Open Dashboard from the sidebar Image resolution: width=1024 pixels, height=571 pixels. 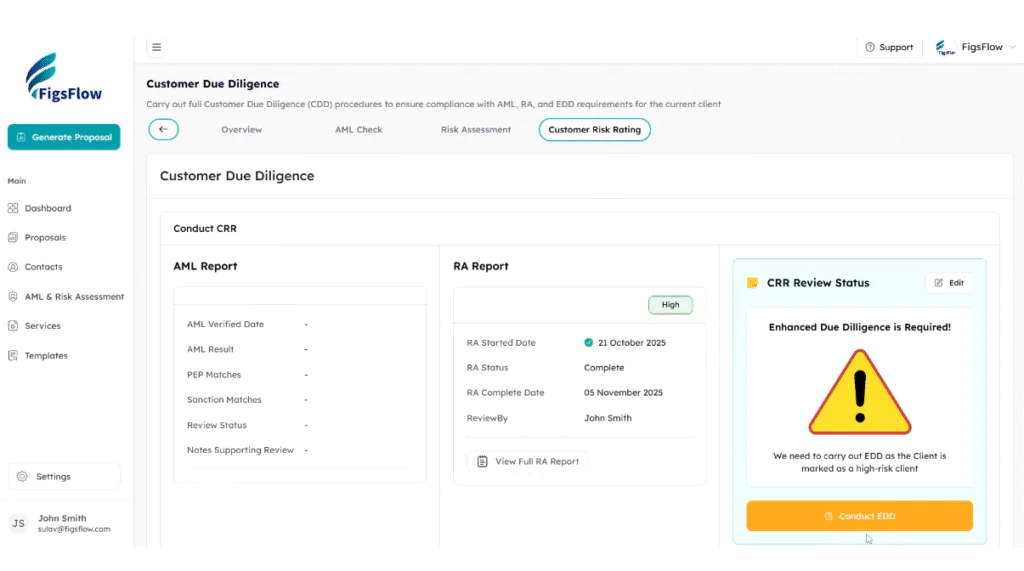pyautogui.click(x=47, y=208)
